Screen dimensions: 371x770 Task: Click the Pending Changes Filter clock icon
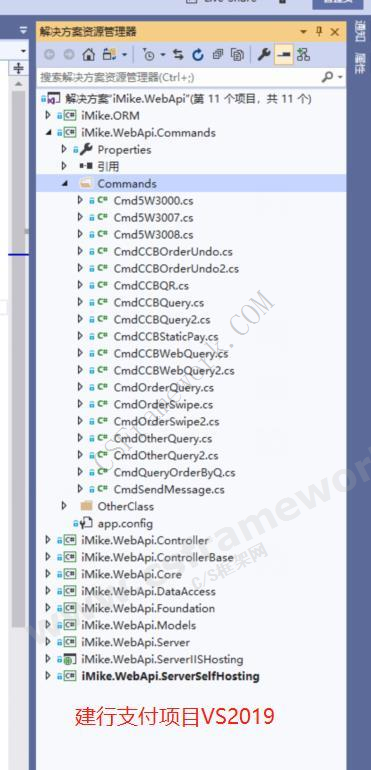pos(149,55)
